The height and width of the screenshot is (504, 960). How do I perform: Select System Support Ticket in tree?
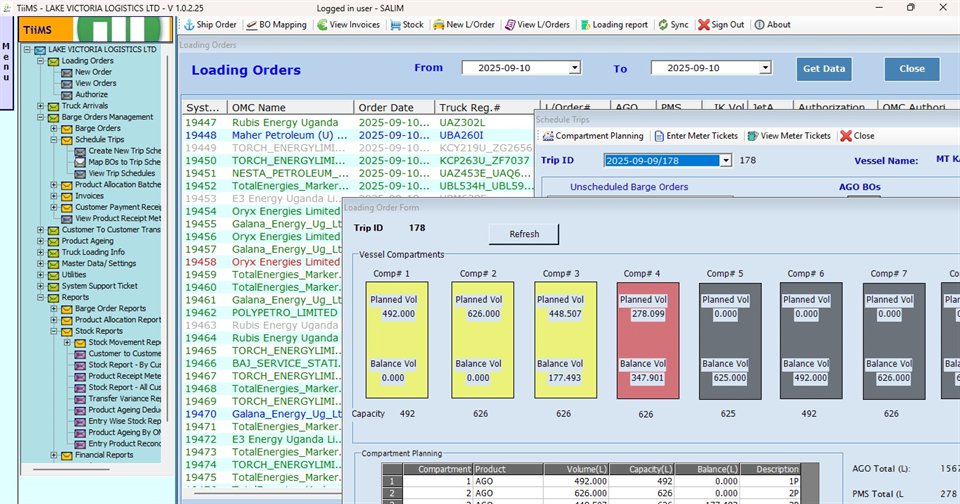99,286
